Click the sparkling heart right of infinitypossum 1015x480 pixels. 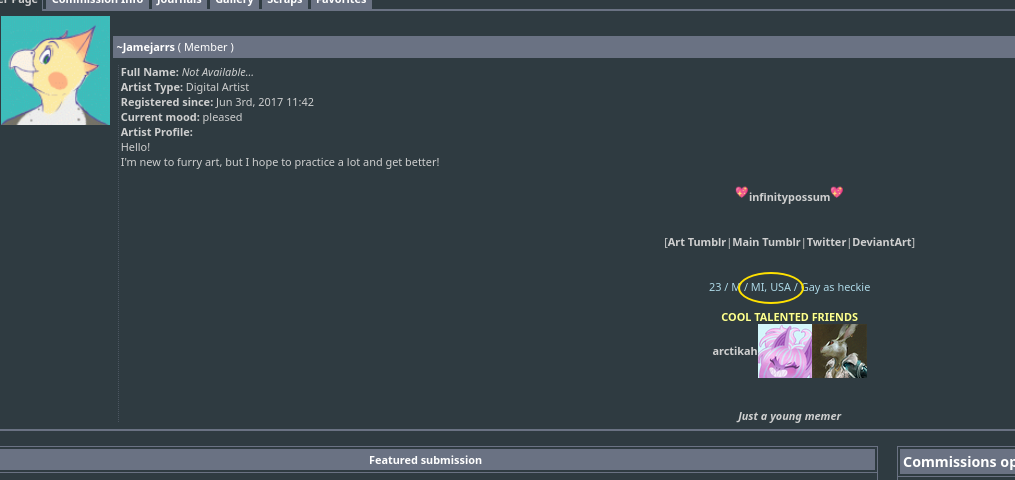pyautogui.click(x=837, y=193)
